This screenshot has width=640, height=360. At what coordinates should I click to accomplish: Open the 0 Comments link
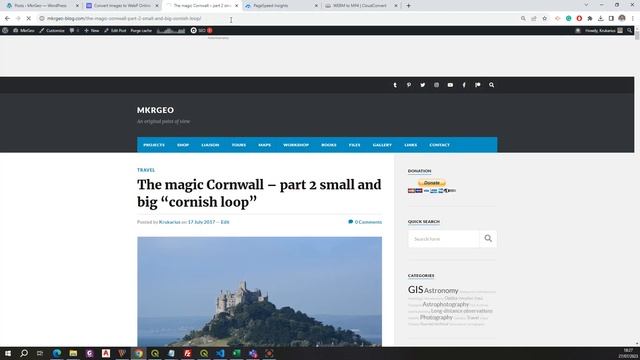click(x=365, y=222)
